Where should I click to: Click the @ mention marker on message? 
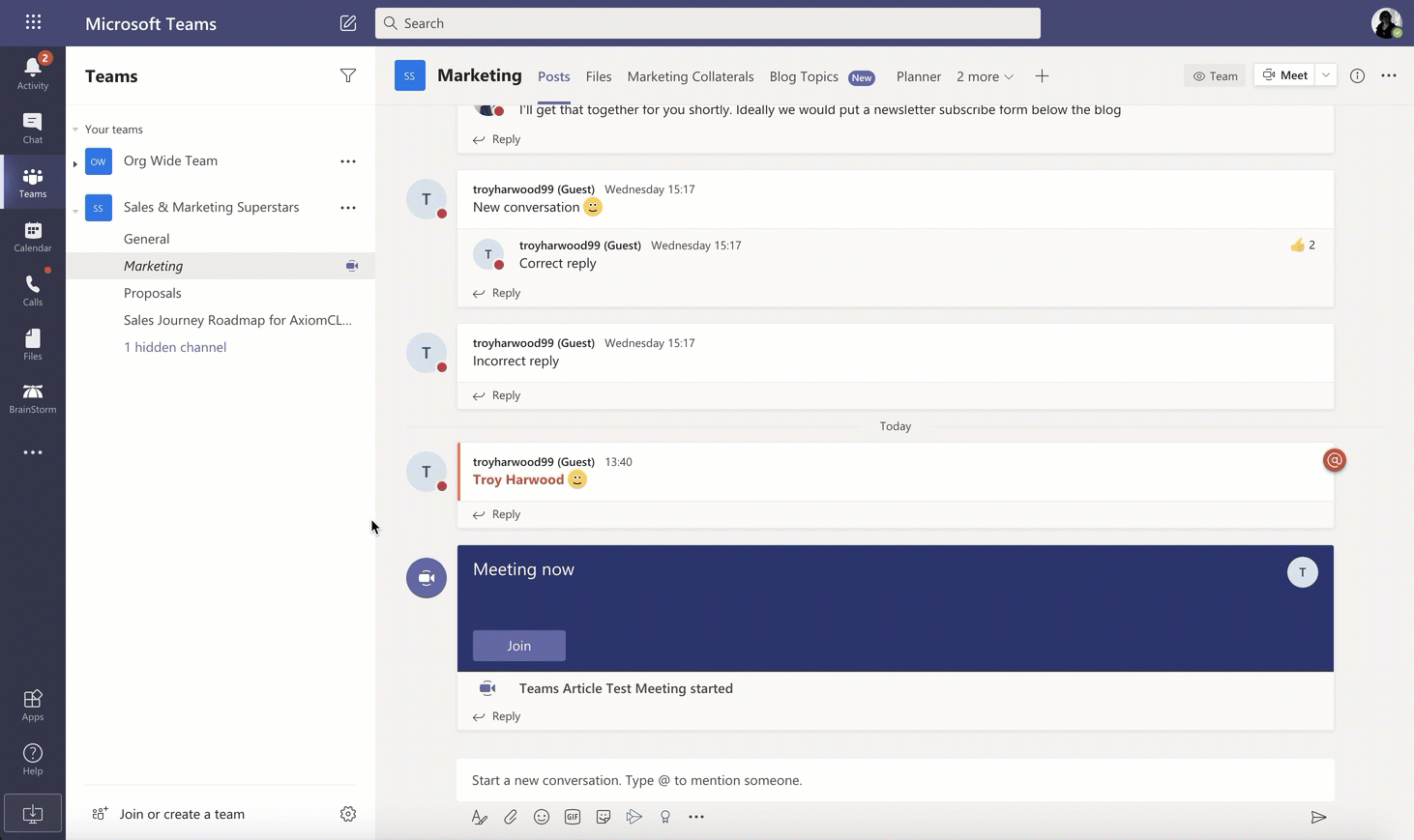click(1335, 460)
